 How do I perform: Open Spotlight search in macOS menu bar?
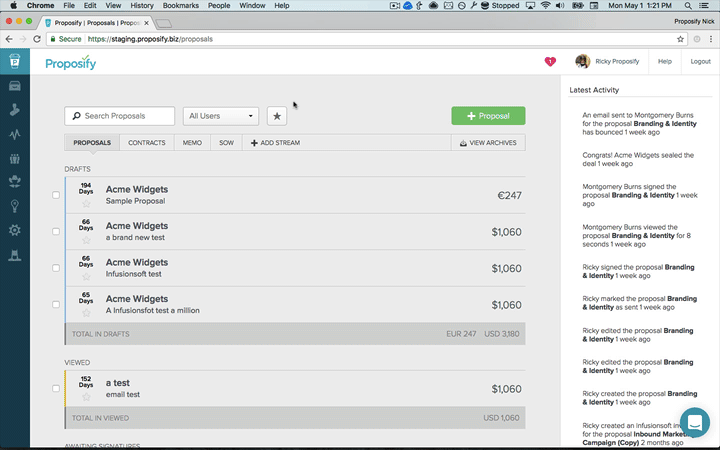688,6
